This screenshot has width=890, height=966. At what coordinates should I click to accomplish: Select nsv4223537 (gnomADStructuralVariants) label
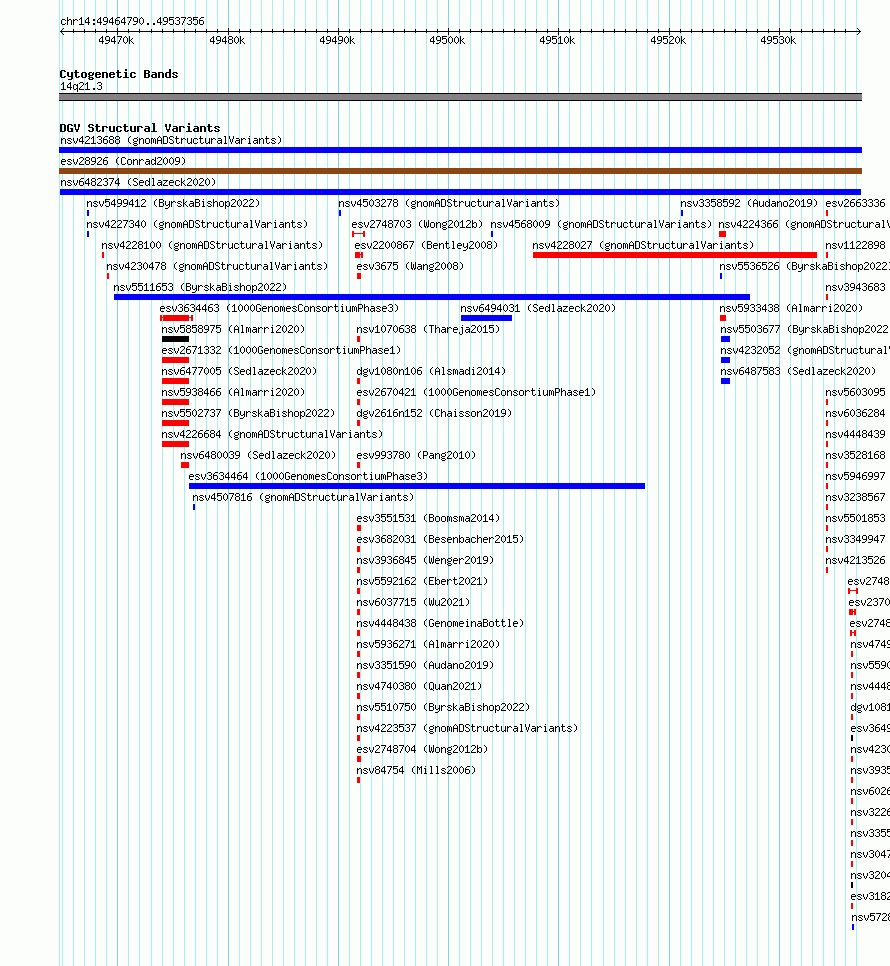pos(467,728)
